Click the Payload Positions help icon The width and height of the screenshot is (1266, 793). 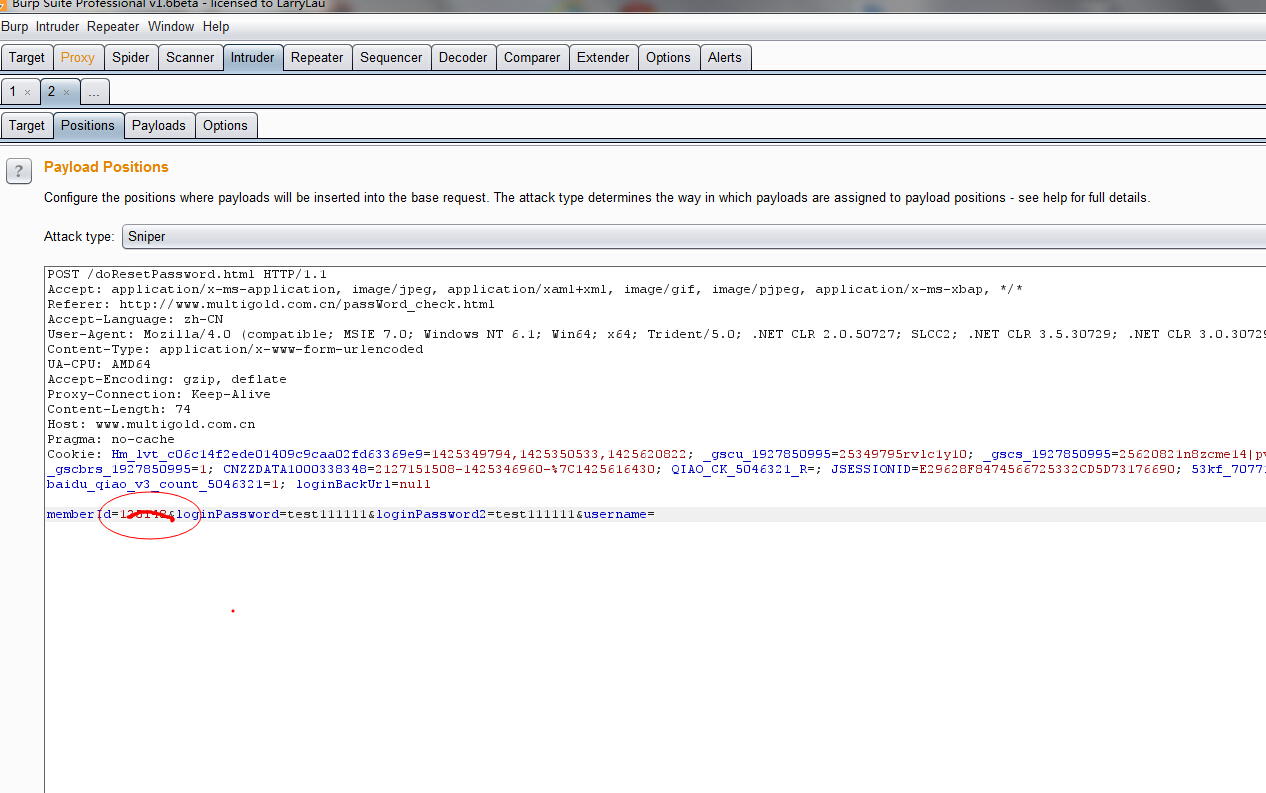point(19,171)
